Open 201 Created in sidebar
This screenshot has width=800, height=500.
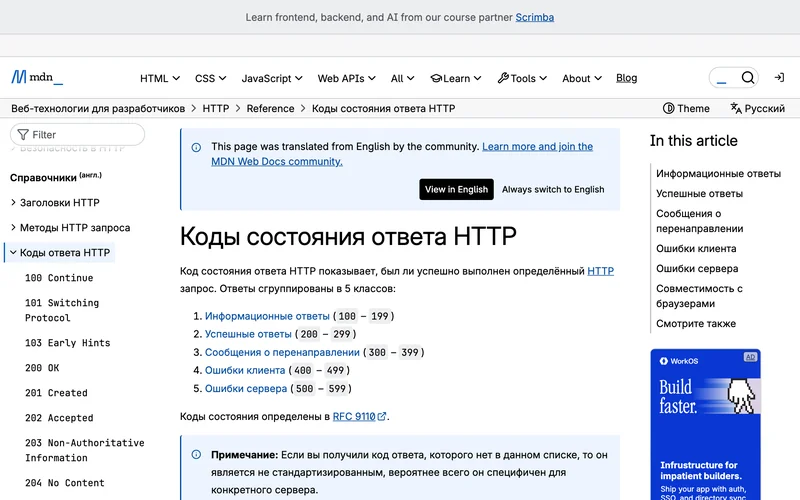pos(56,393)
